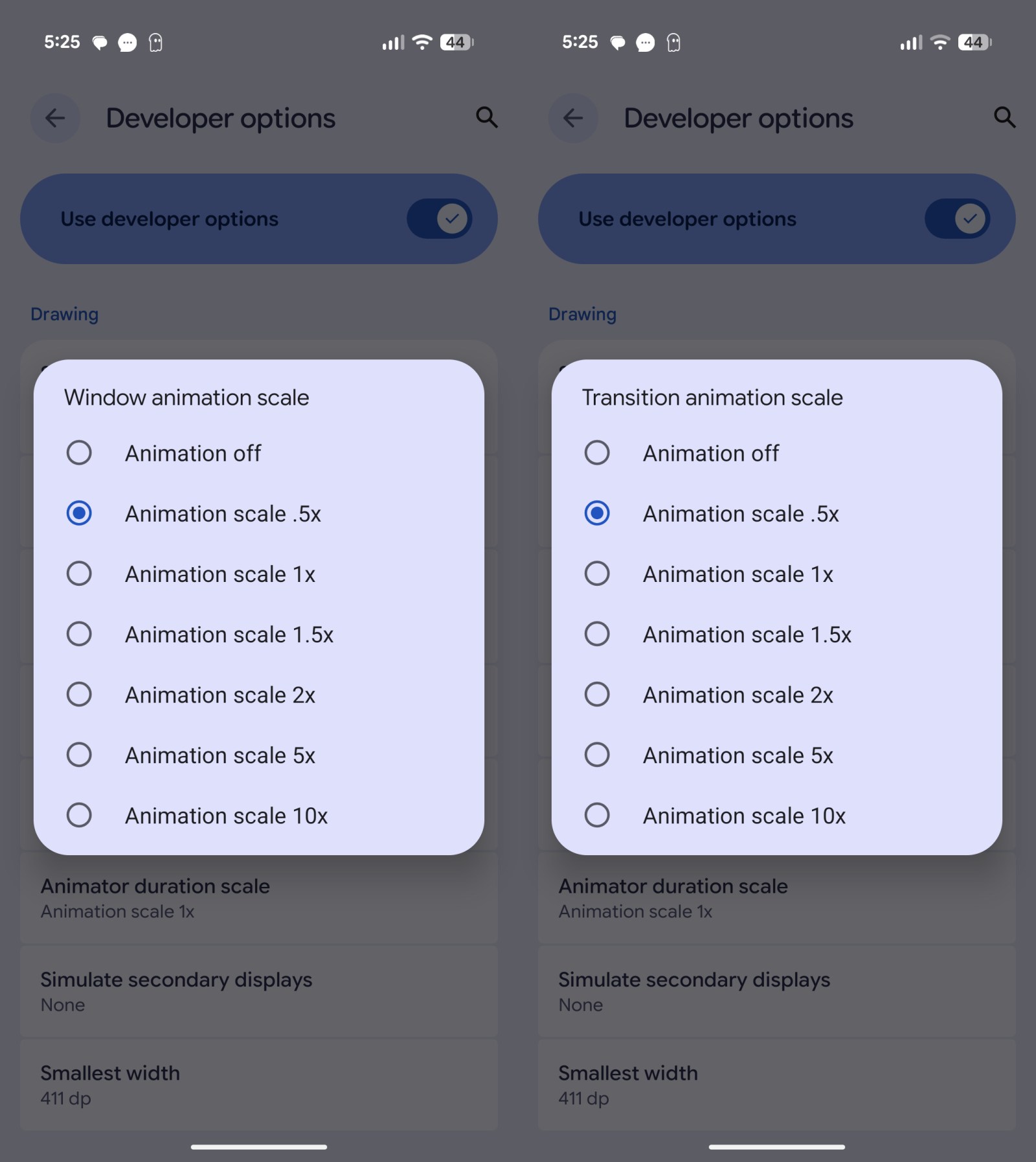Tap battery indicator in right status bar
This screenshot has height=1162, width=1036.
tap(974, 42)
